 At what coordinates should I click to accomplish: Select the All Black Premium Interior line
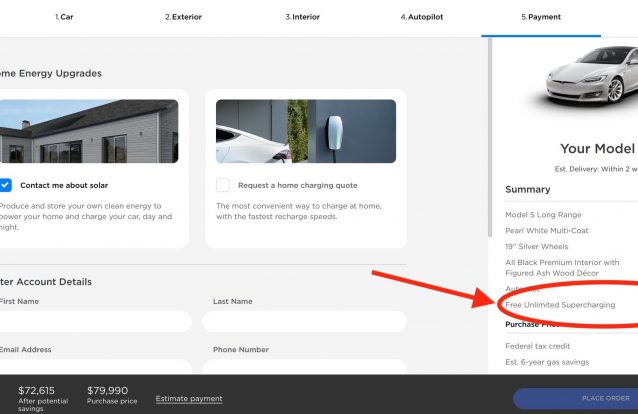(x=562, y=267)
